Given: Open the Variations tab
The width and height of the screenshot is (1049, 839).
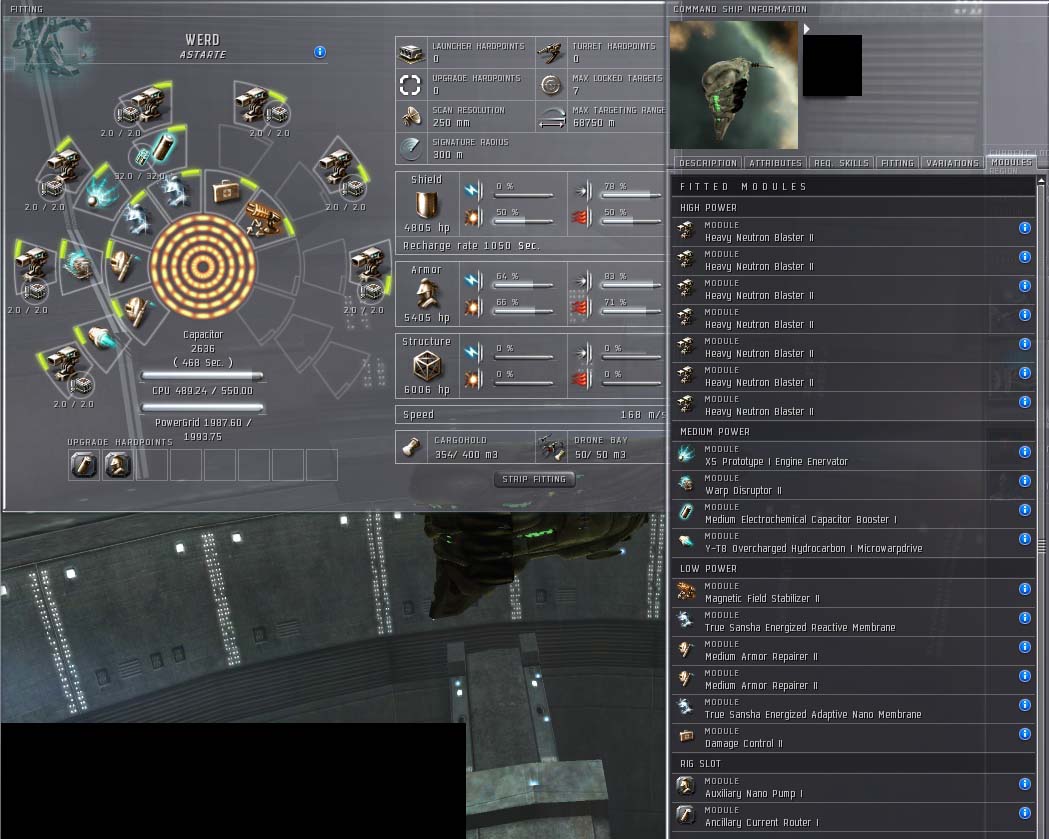Looking at the screenshot, I should pyautogui.click(x=952, y=163).
